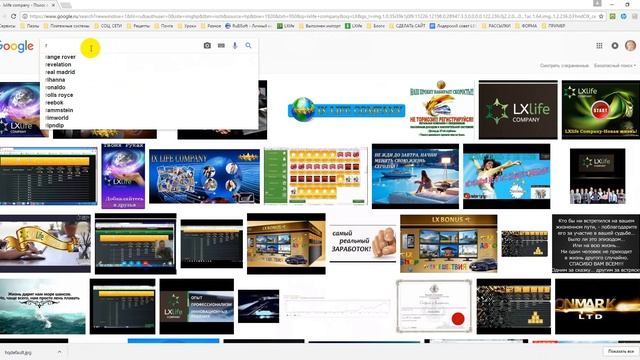
Task: Open the 'Платежные системы' bookmark folder
Action: click(66, 26)
